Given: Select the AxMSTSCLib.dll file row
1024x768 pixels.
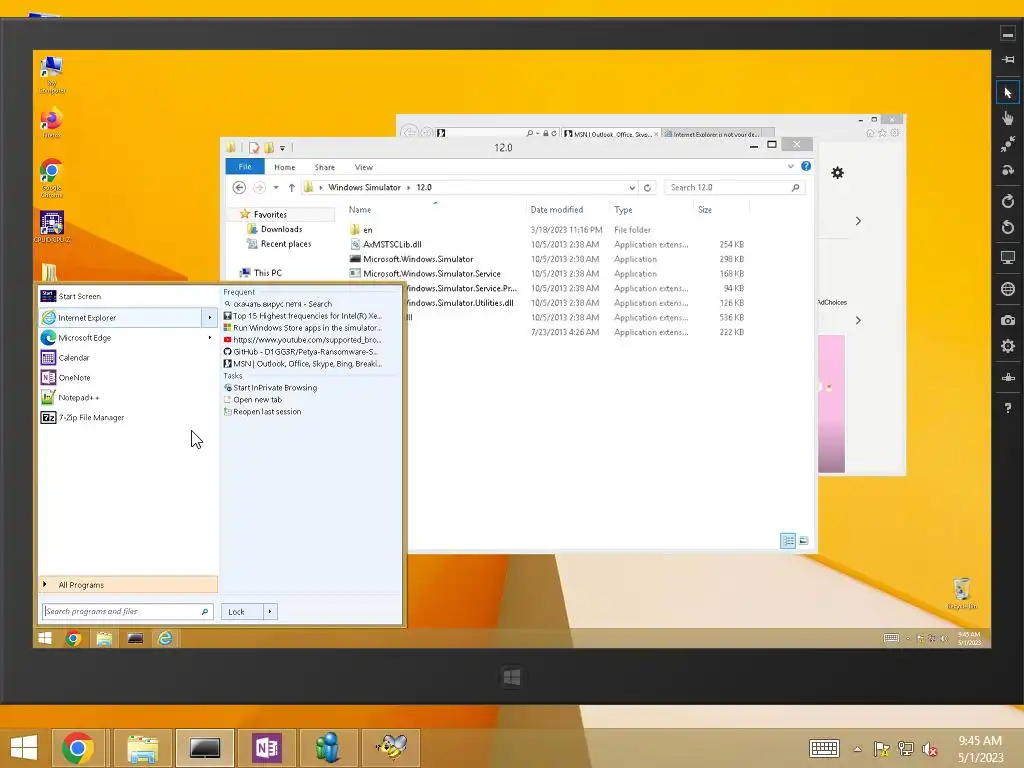Looking at the screenshot, I should (549, 244).
